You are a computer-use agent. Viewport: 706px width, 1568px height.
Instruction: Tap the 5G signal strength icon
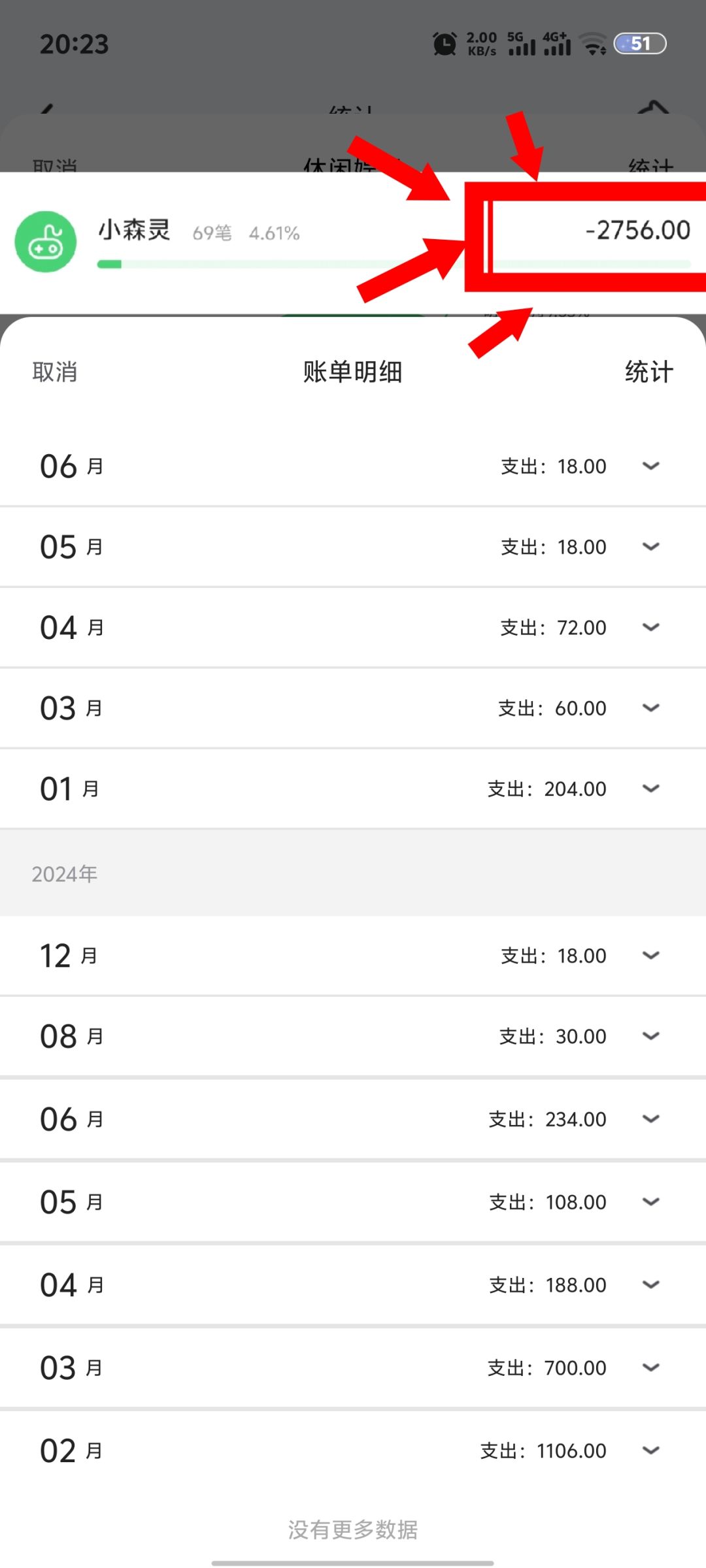(x=522, y=44)
